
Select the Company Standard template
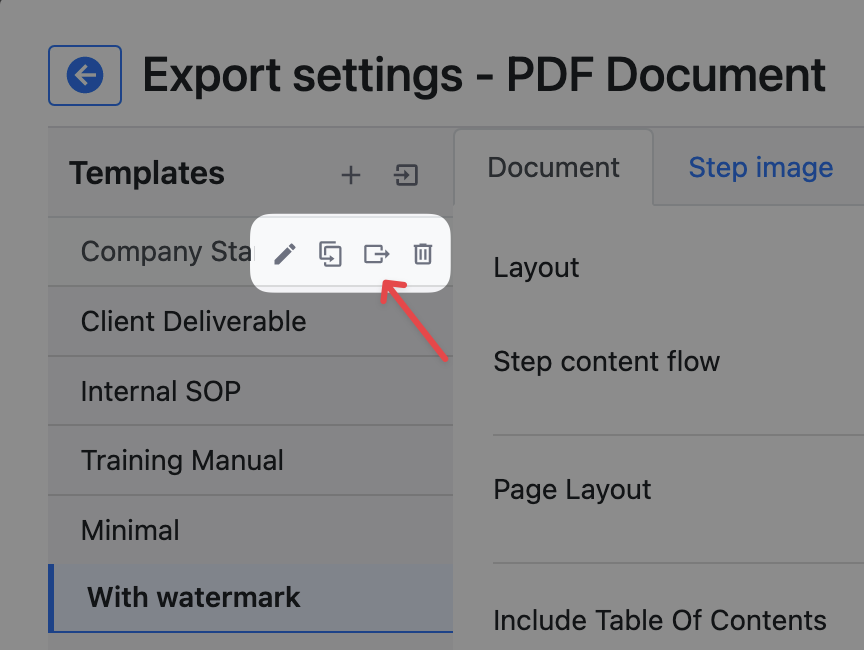160,252
